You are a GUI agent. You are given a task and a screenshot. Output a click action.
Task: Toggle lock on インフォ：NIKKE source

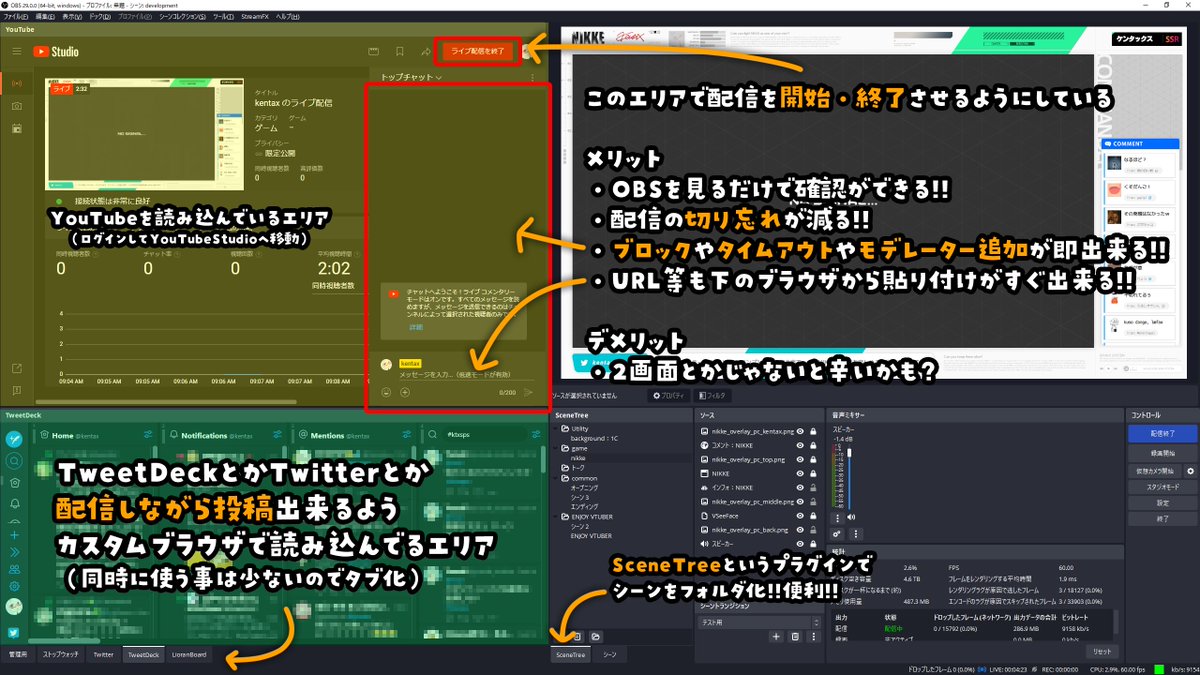point(813,486)
